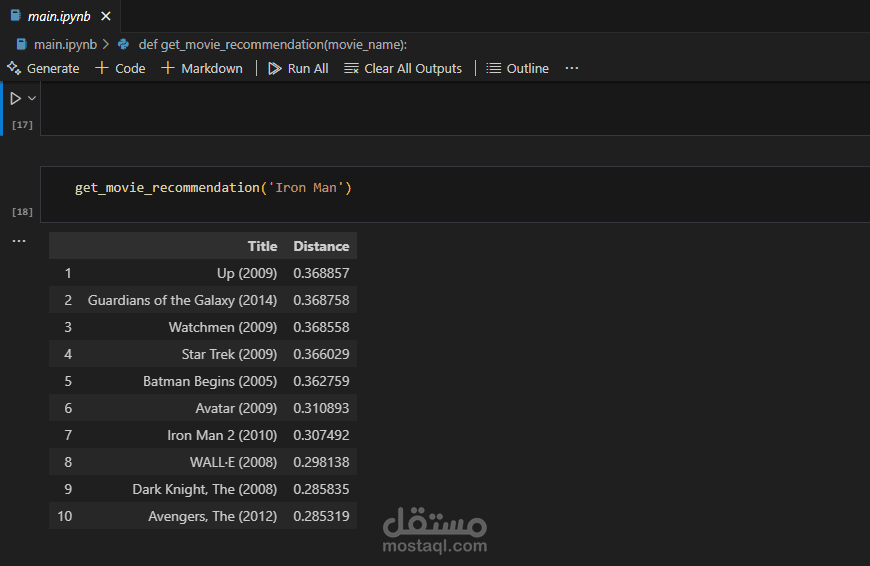Viewport: 870px width, 566px height.
Task: Select the 'Iron Man 2 (2010)' cell
Action: [x=222, y=435]
